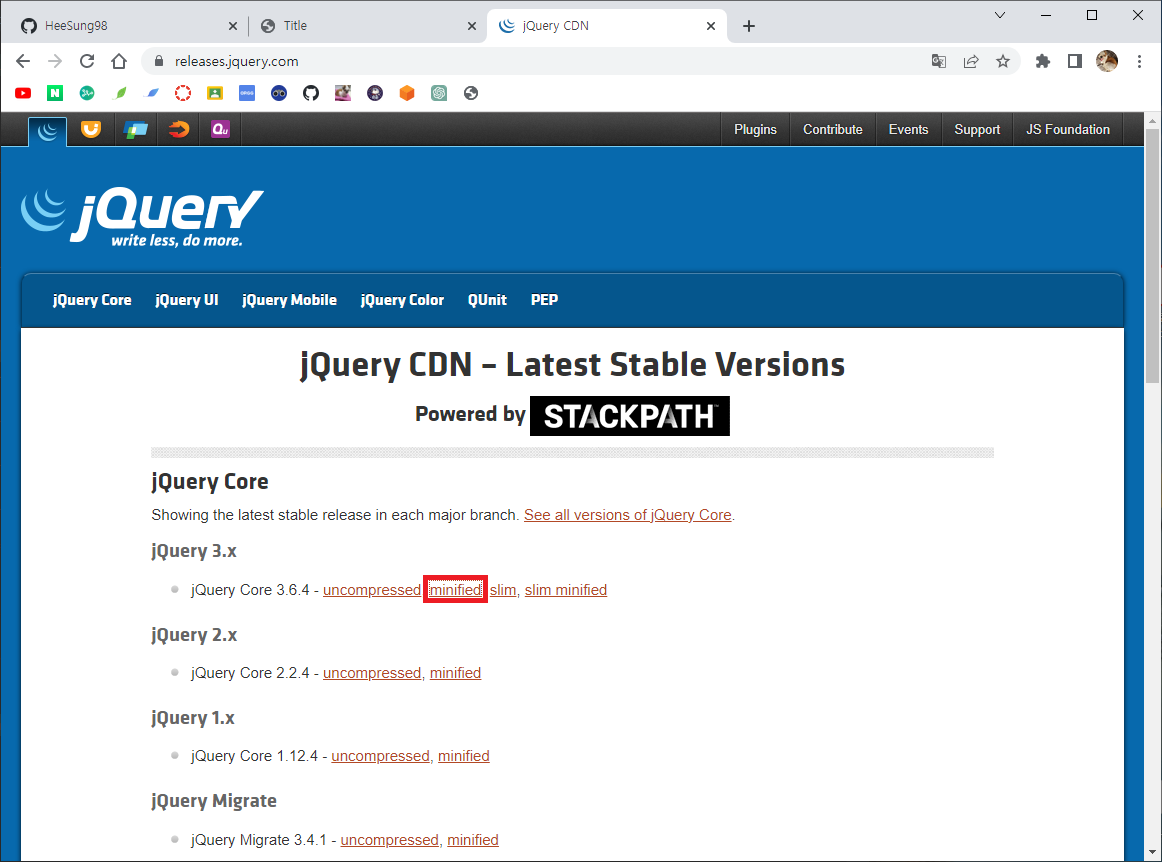Open the owl-eyes bookmark

click(x=279, y=93)
